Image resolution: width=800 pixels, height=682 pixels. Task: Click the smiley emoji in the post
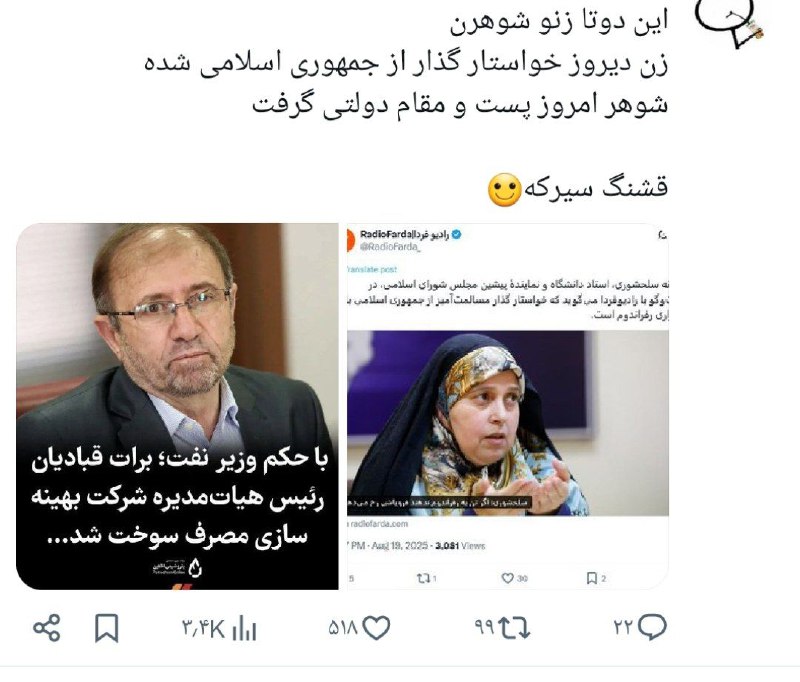[504, 190]
